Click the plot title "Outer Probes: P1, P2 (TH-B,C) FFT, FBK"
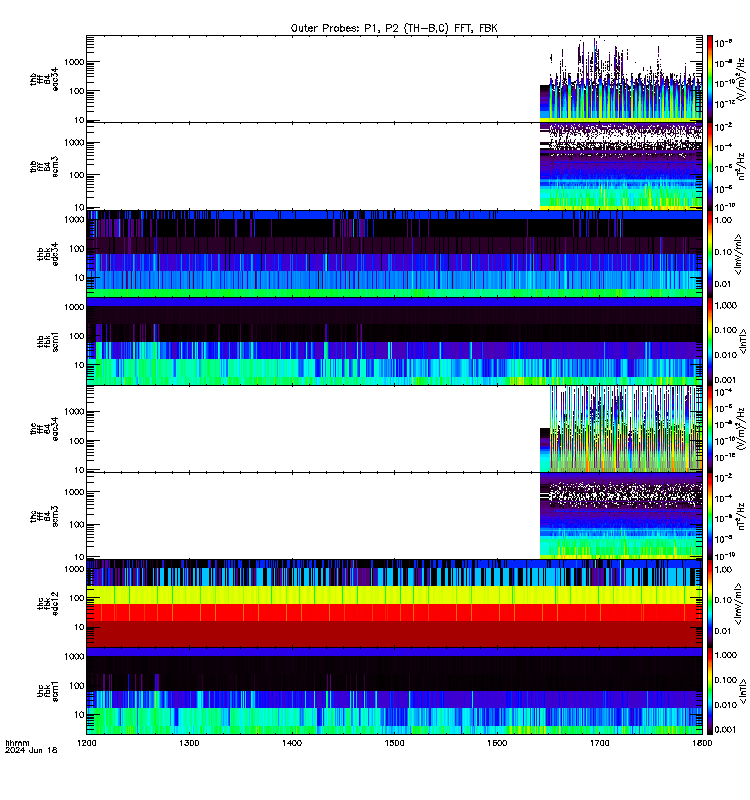 point(393,29)
